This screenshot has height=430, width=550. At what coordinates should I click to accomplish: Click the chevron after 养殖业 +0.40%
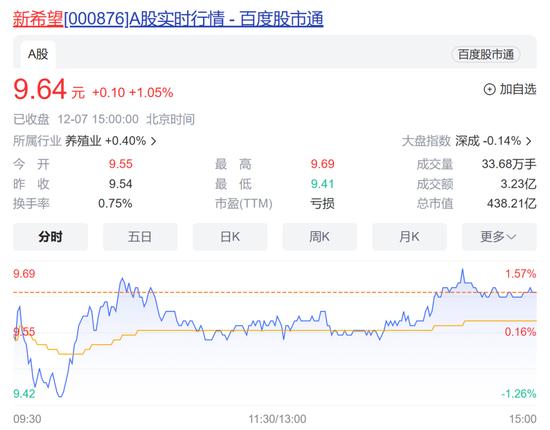(153, 141)
